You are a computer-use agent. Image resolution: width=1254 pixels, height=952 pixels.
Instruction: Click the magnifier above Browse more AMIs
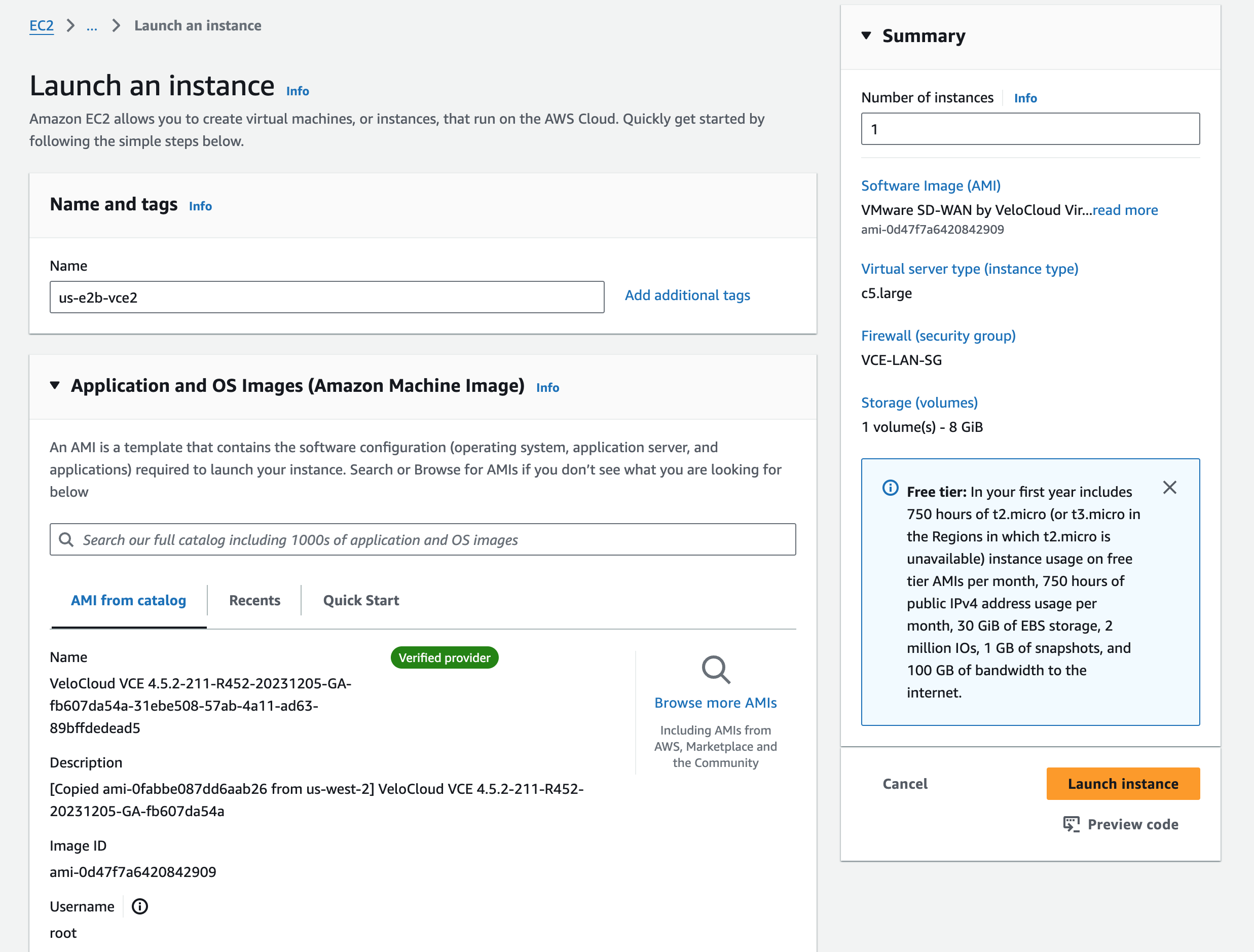[x=715, y=670]
